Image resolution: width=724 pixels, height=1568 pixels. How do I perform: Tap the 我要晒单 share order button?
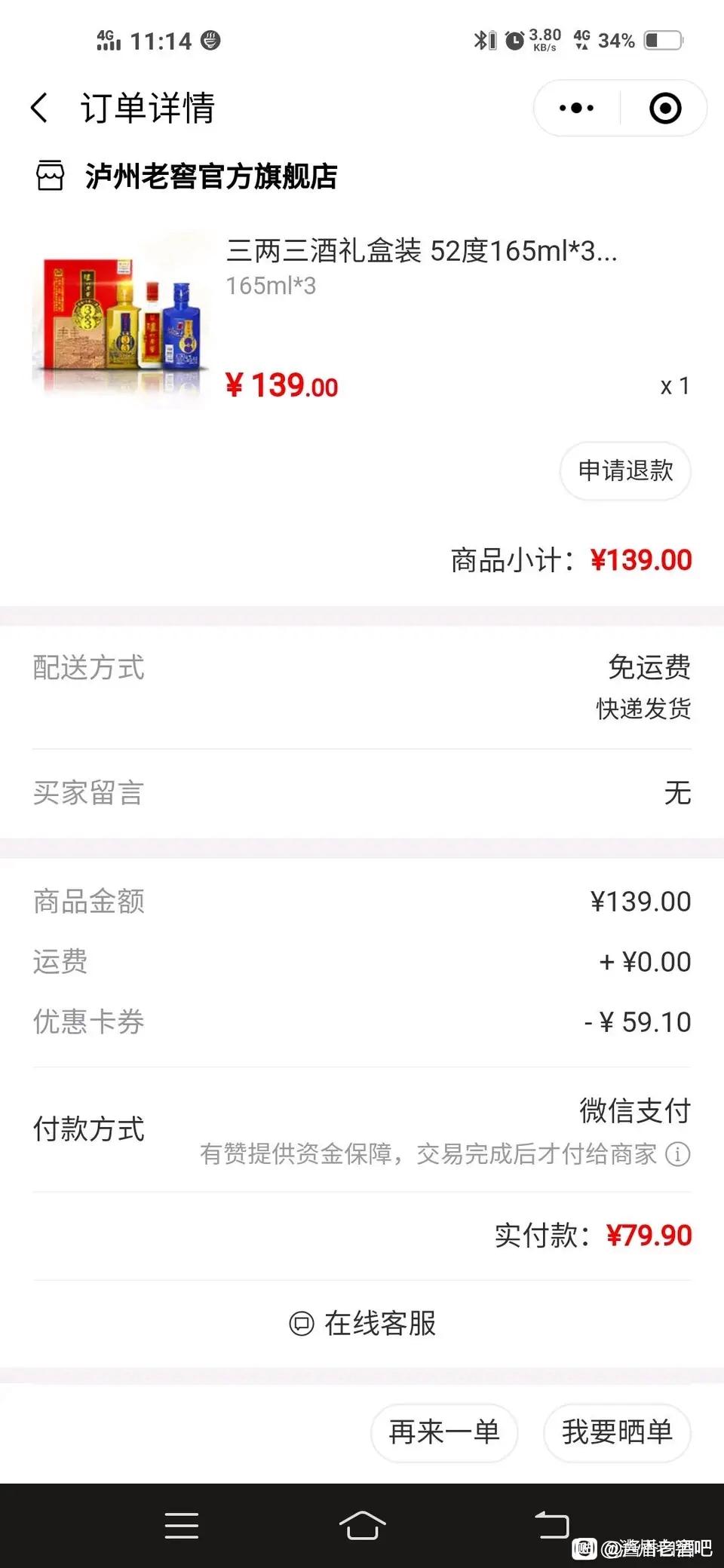617,1432
